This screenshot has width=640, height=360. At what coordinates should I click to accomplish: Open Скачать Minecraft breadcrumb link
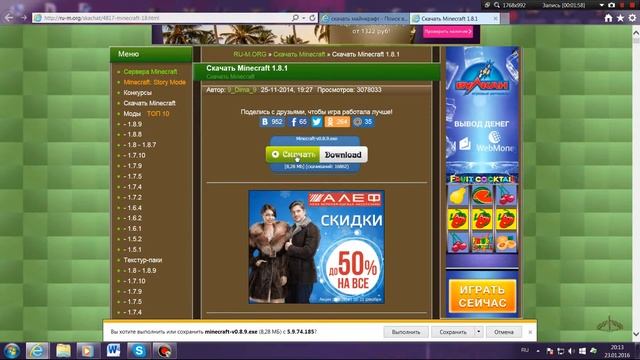(299, 54)
